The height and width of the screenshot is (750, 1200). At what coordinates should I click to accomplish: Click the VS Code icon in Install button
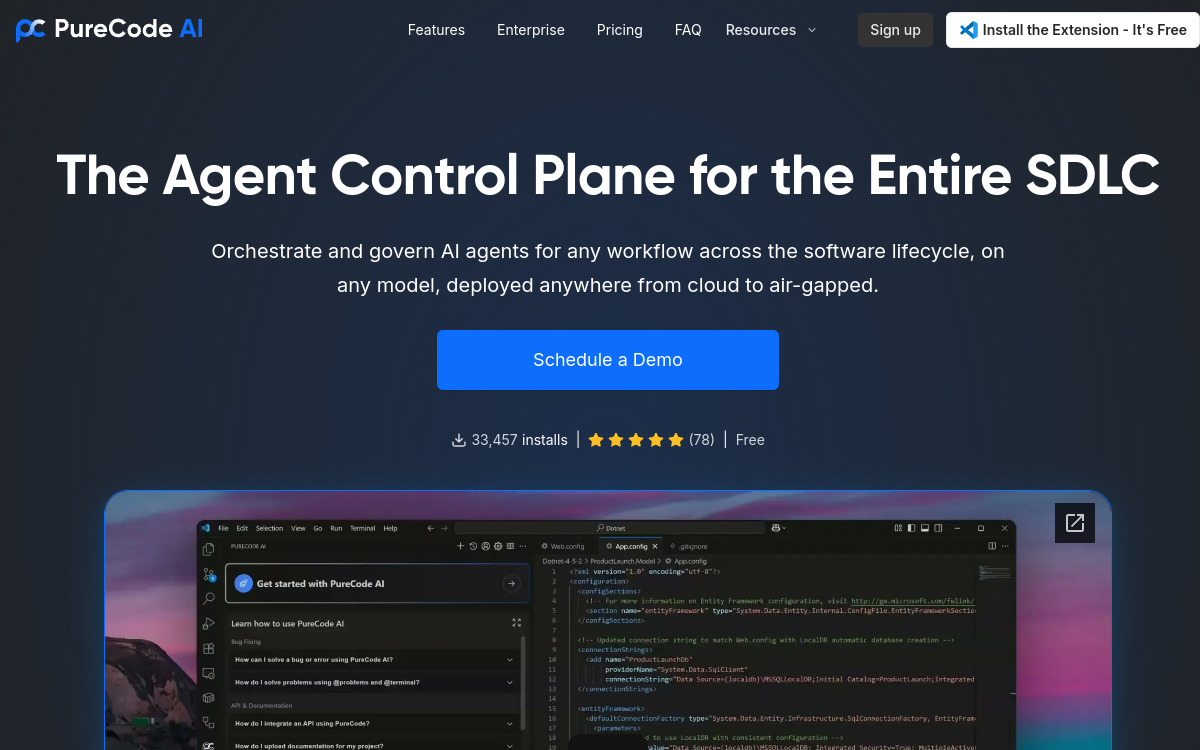click(968, 30)
